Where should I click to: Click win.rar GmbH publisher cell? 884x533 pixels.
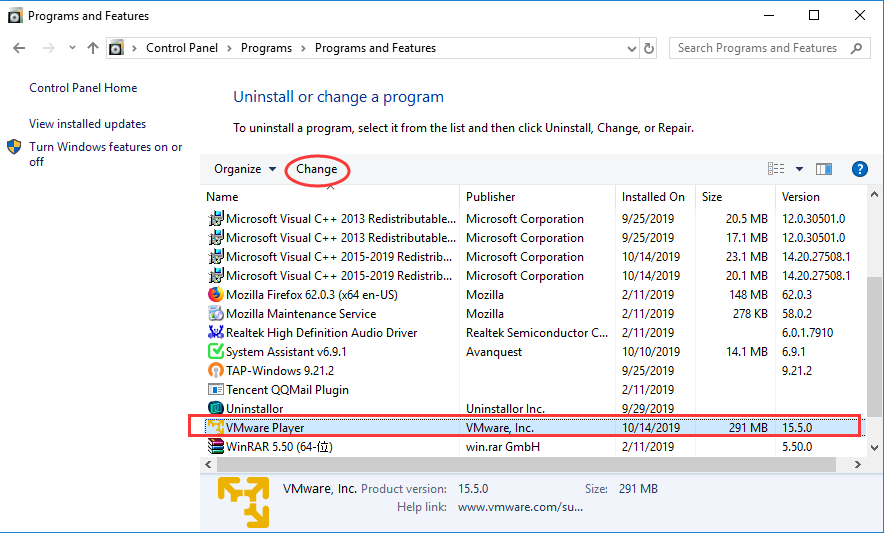(x=503, y=447)
